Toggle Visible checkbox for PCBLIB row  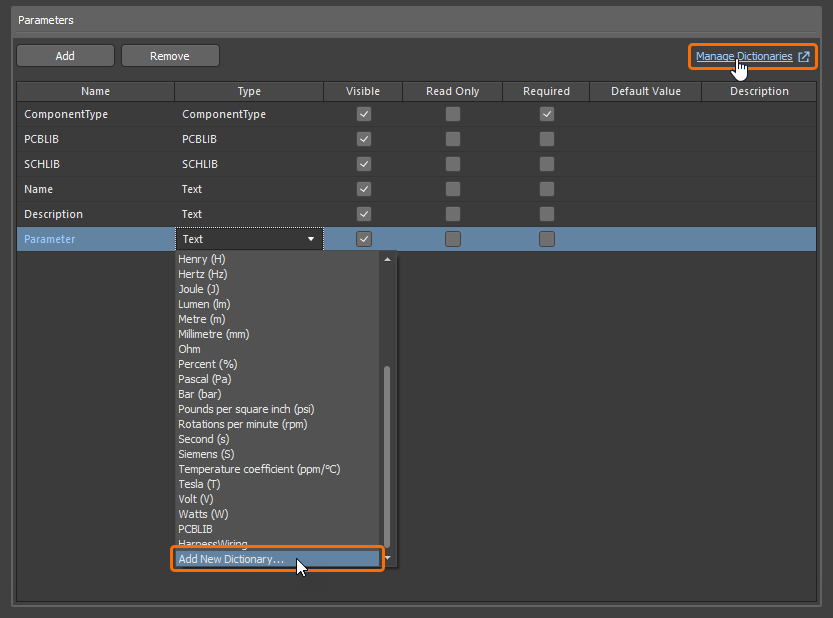pyautogui.click(x=364, y=139)
